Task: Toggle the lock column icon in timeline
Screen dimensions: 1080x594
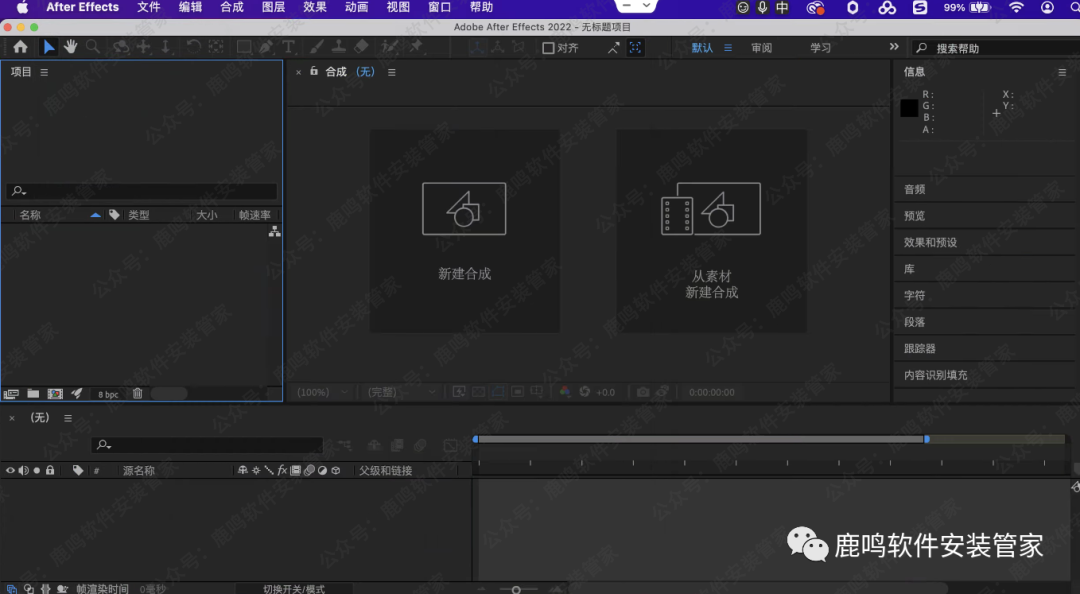Action: (50, 470)
